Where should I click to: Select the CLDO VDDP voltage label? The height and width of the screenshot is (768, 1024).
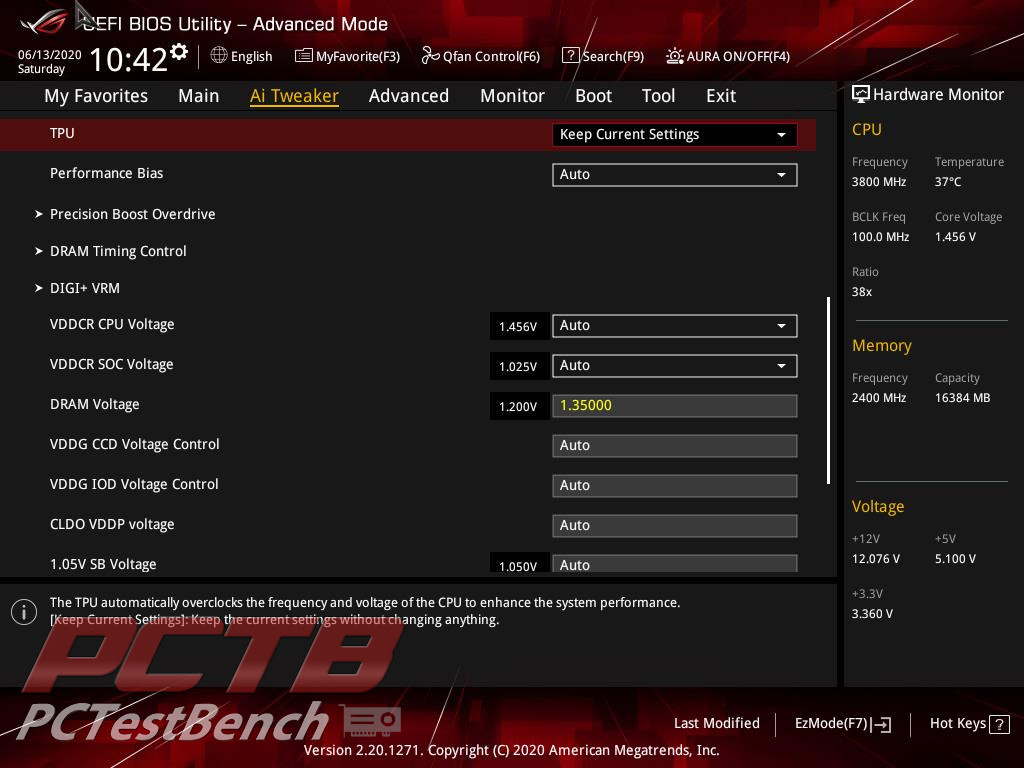(112, 524)
